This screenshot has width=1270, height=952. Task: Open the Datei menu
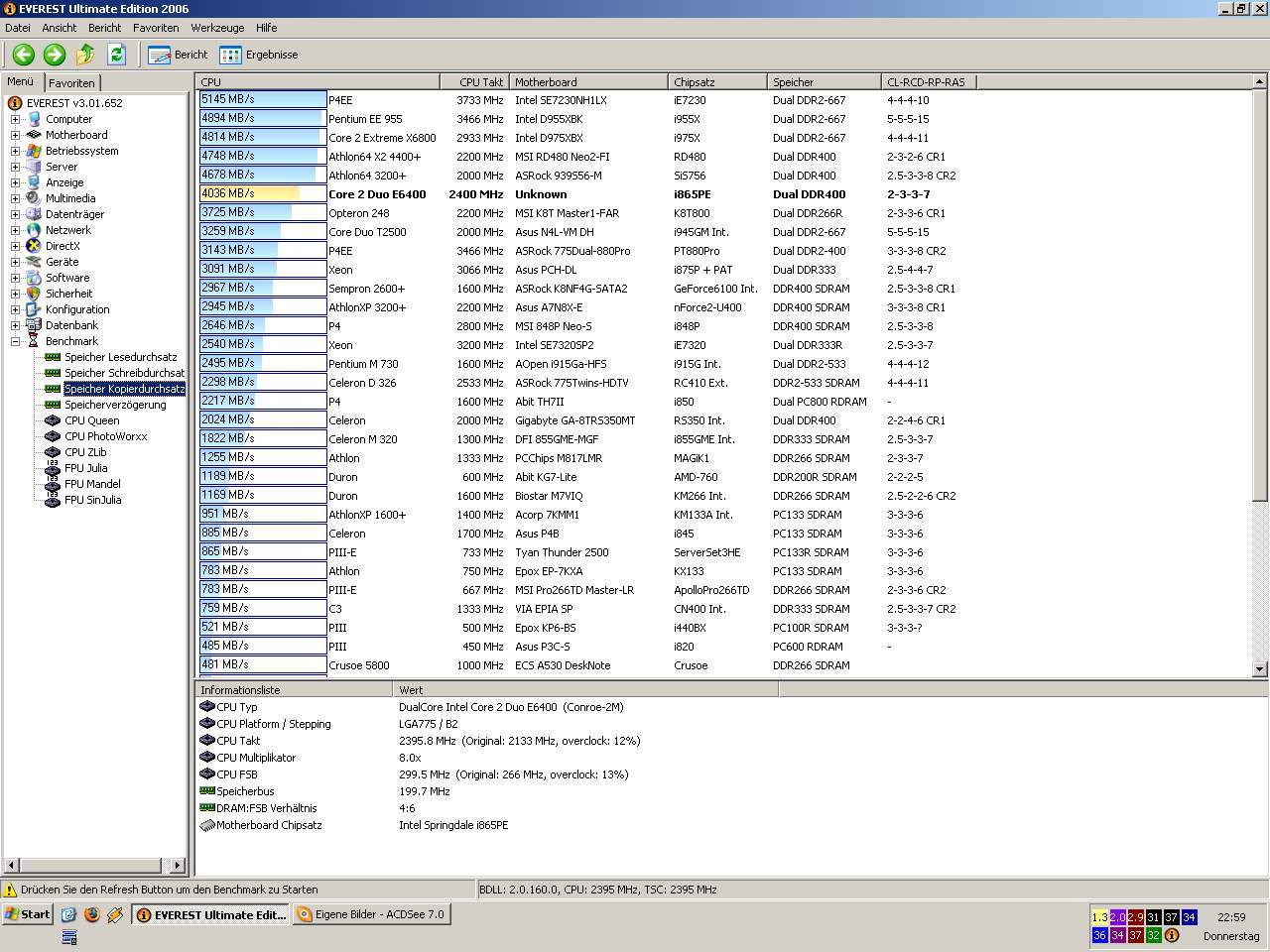pyautogui.click(x=18, y=28)
